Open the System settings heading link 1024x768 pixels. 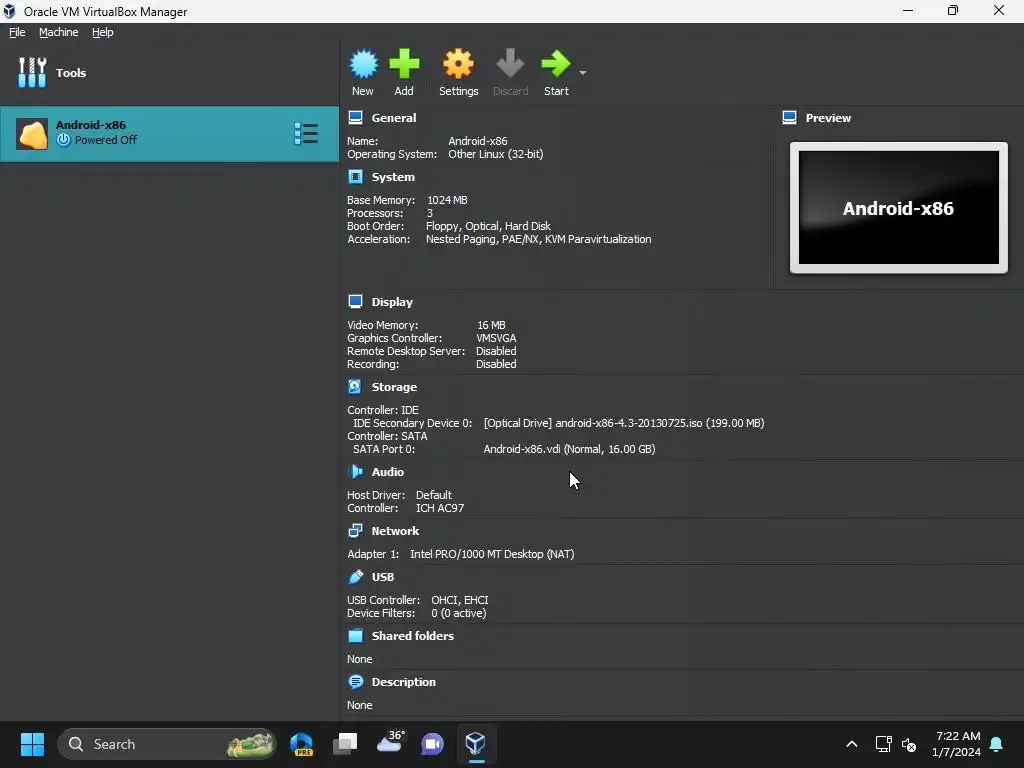pyautogui.click(x=393, y=177)
